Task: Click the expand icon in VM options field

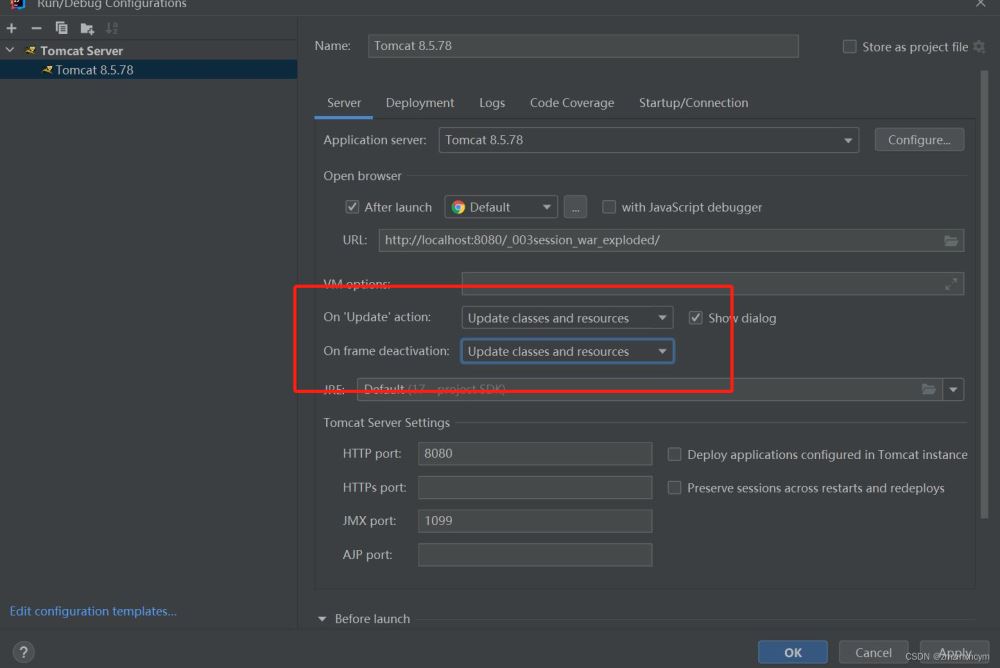Action: pyautogui.click(x=951, y=285)
